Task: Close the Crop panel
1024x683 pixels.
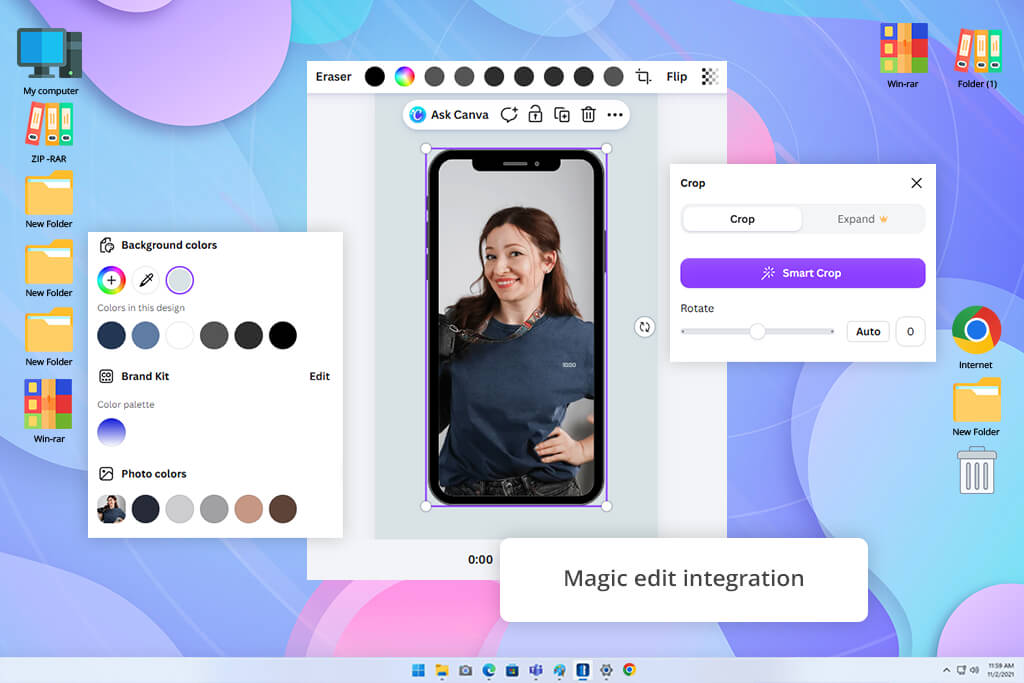Action: coord(916,183)
